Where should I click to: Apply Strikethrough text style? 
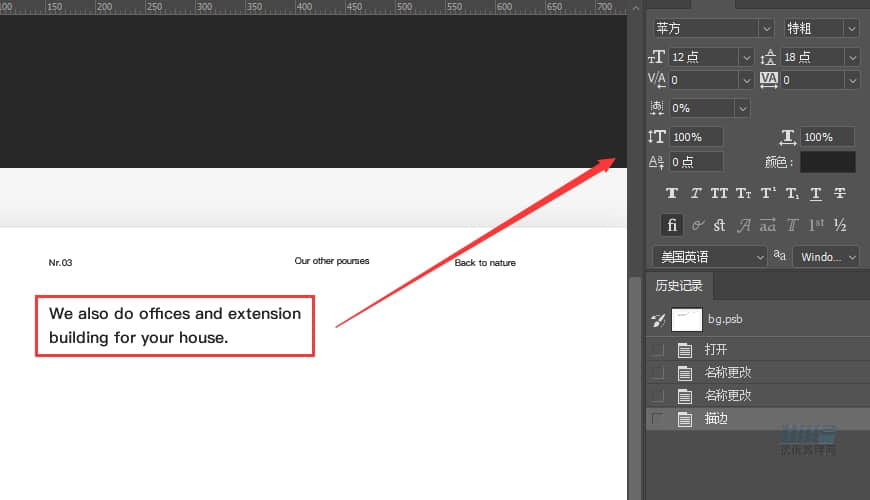click(840, 193)
